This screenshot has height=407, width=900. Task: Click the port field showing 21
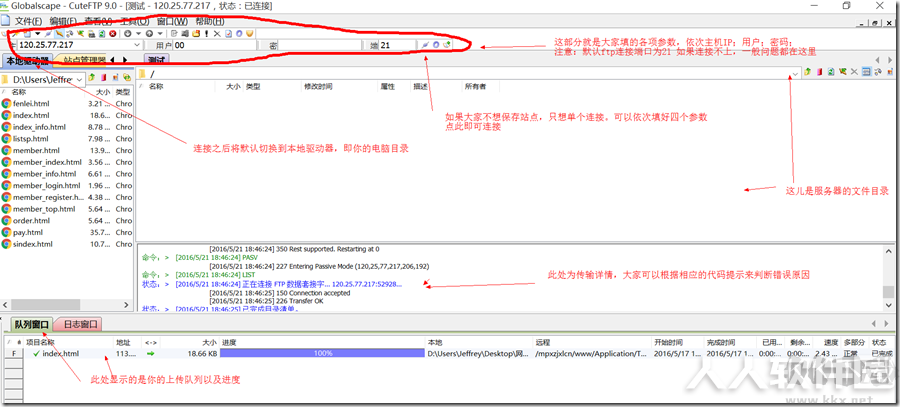point(397,45)
